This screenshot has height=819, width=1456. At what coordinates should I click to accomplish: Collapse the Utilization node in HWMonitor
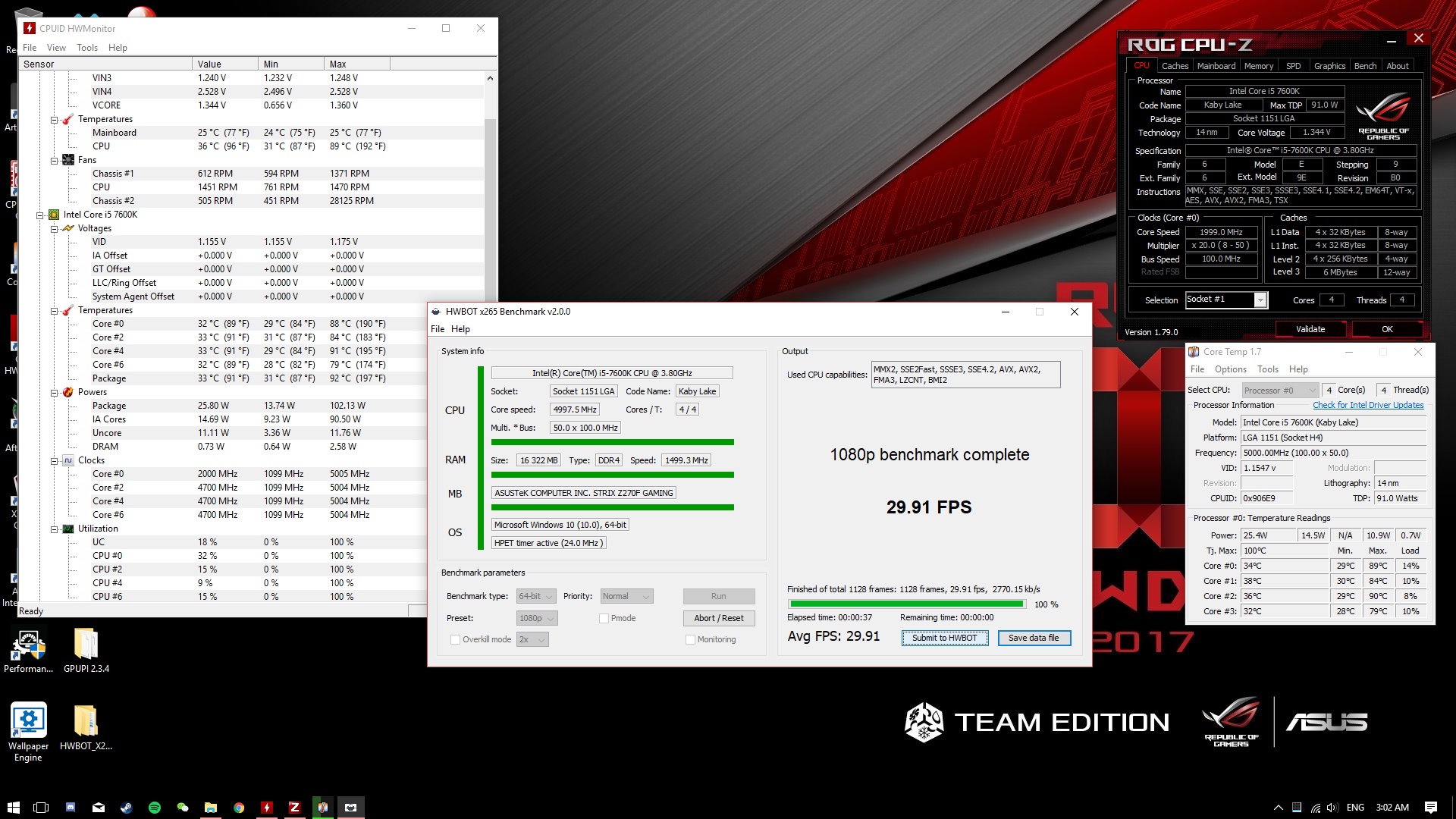(x=55, y=529)
